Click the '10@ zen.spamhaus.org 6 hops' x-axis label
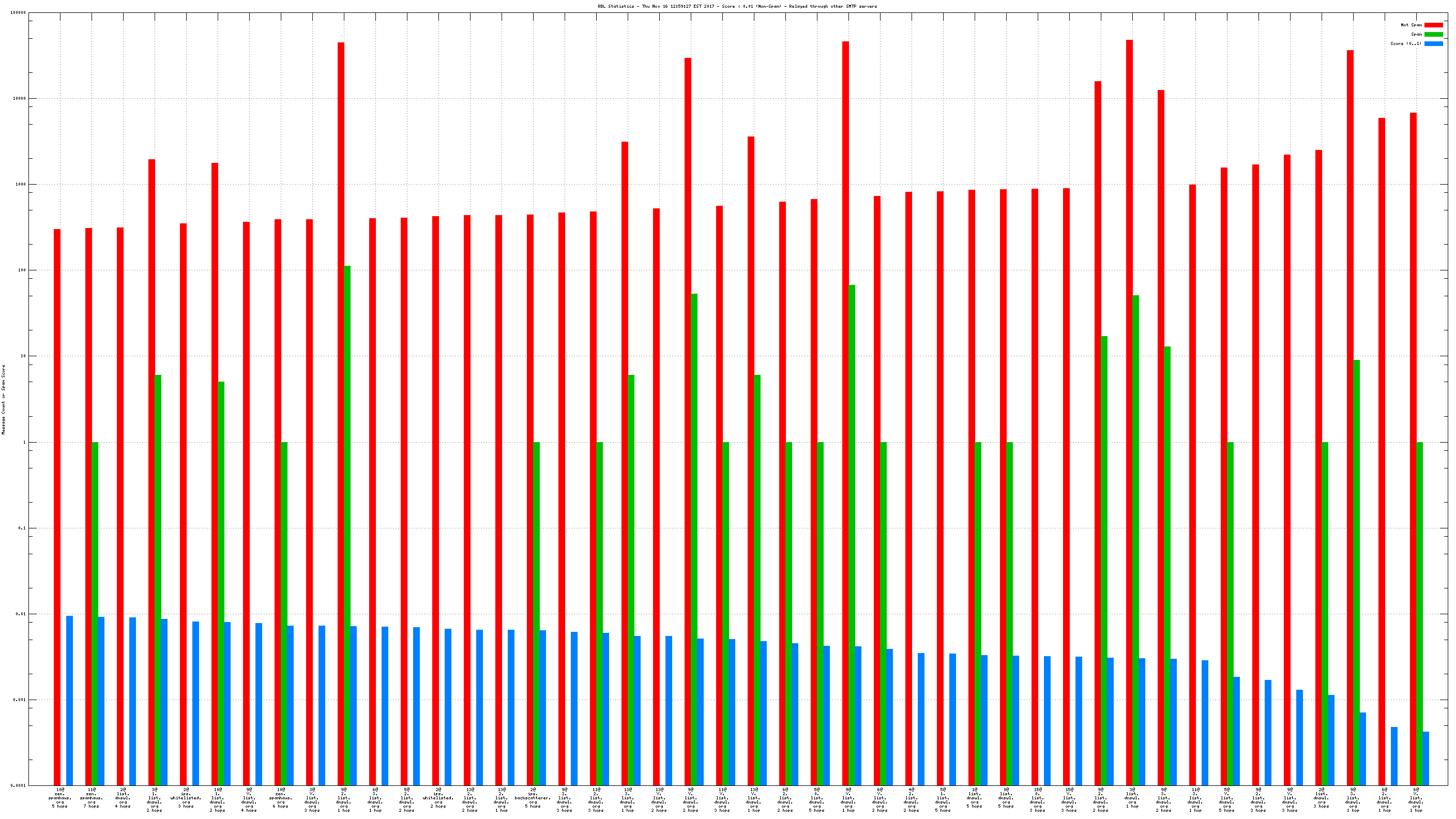1456x819 pixels. pos(280,797)
